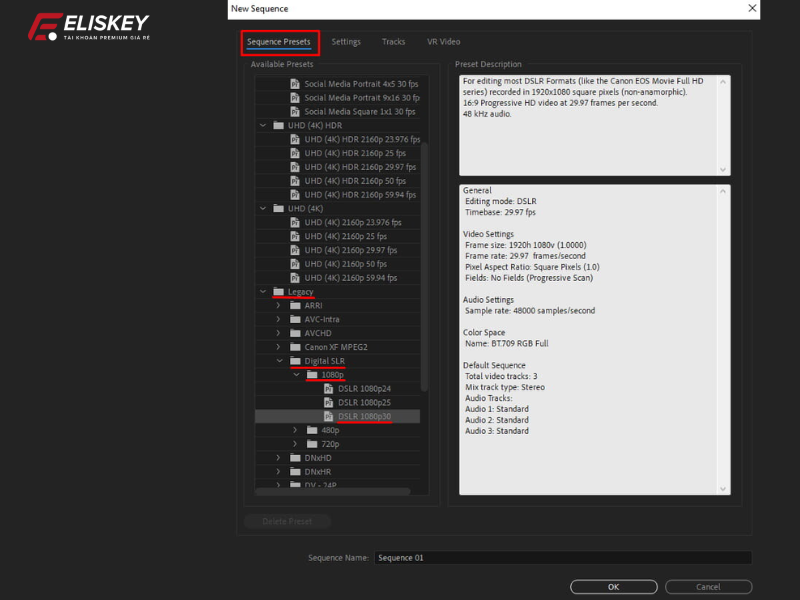The width and height of the screenshot is (800, 600).
Task: Open the Tracks tab
Action: coord(393,42)
